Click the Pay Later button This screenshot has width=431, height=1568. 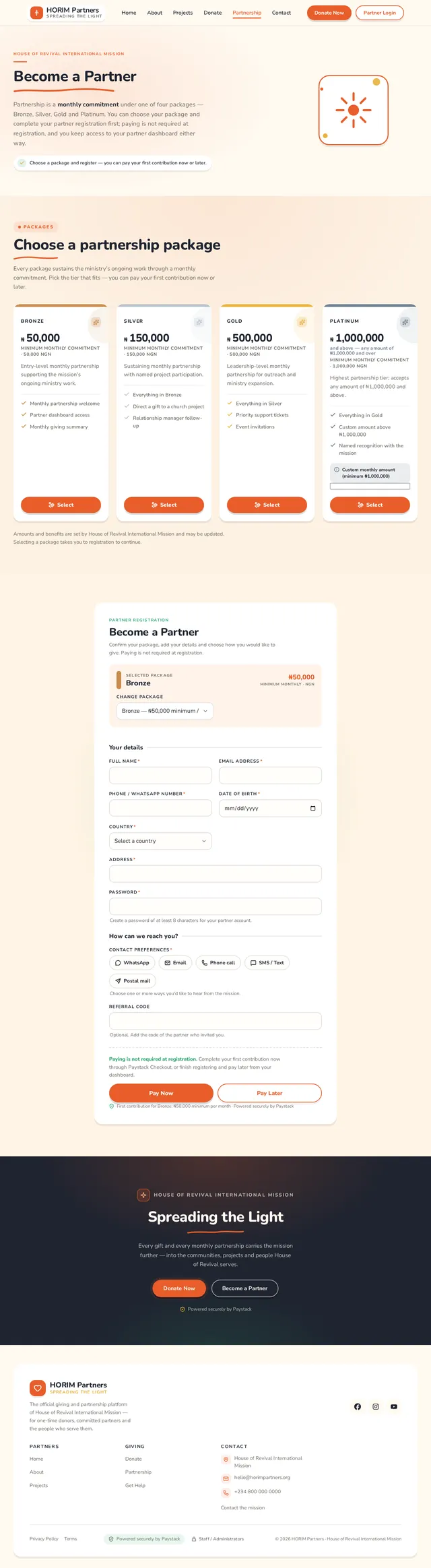(269, 1093)
